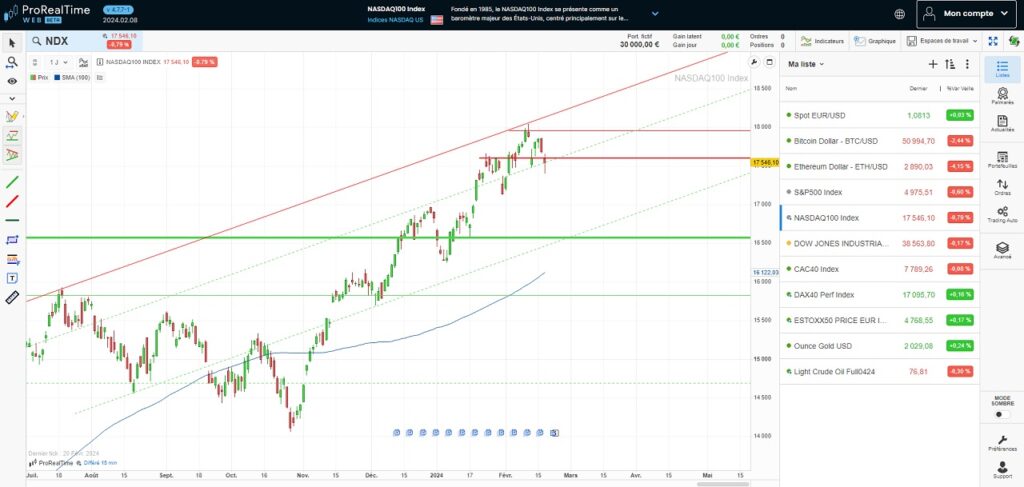Viewport: 1024px width, 487px height.
Task: Toggle the Mode Sombre switch
Action: coord(1002,415)
